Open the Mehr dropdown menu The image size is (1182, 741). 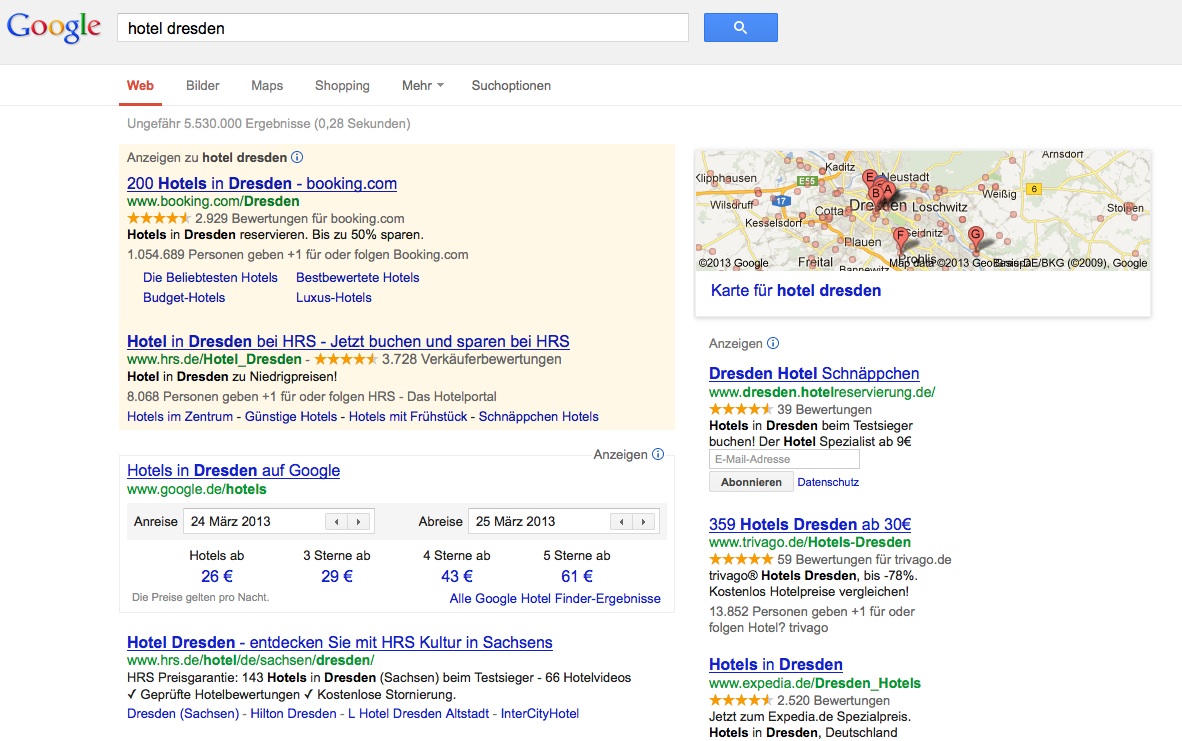[422, 85]
